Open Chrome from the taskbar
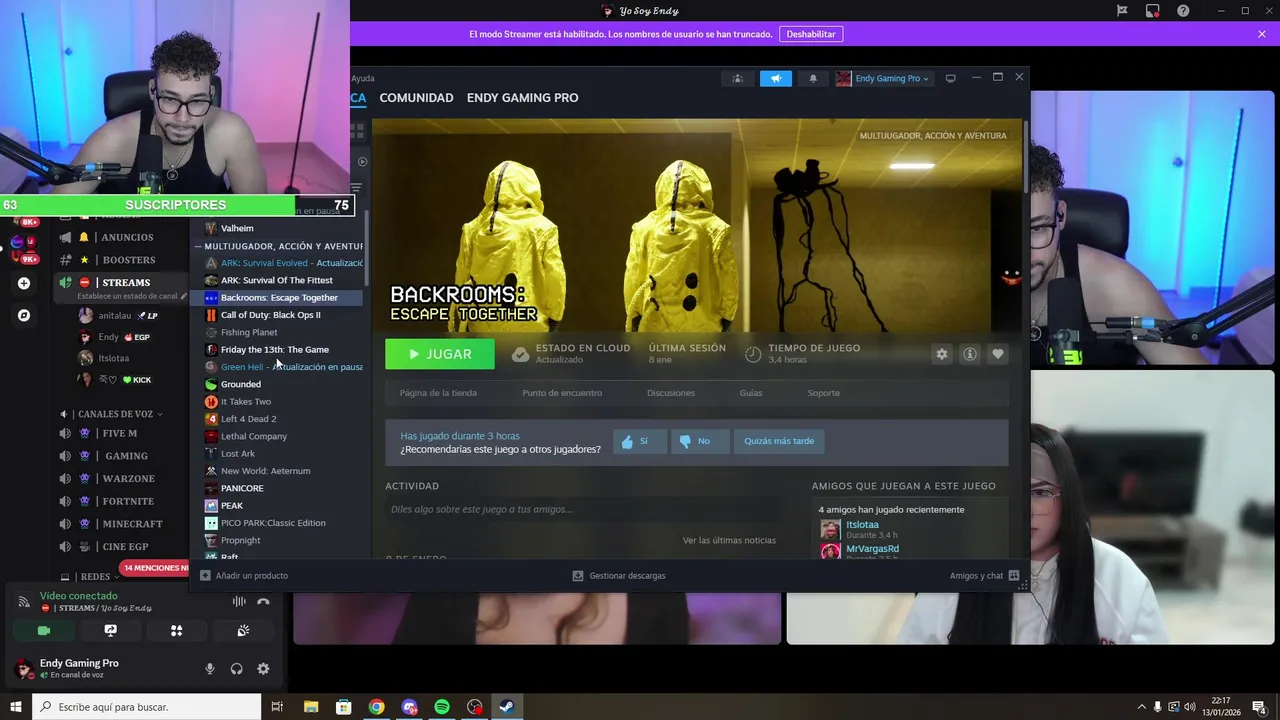This screenshot has height=720, width=1280. coord(376,707)
